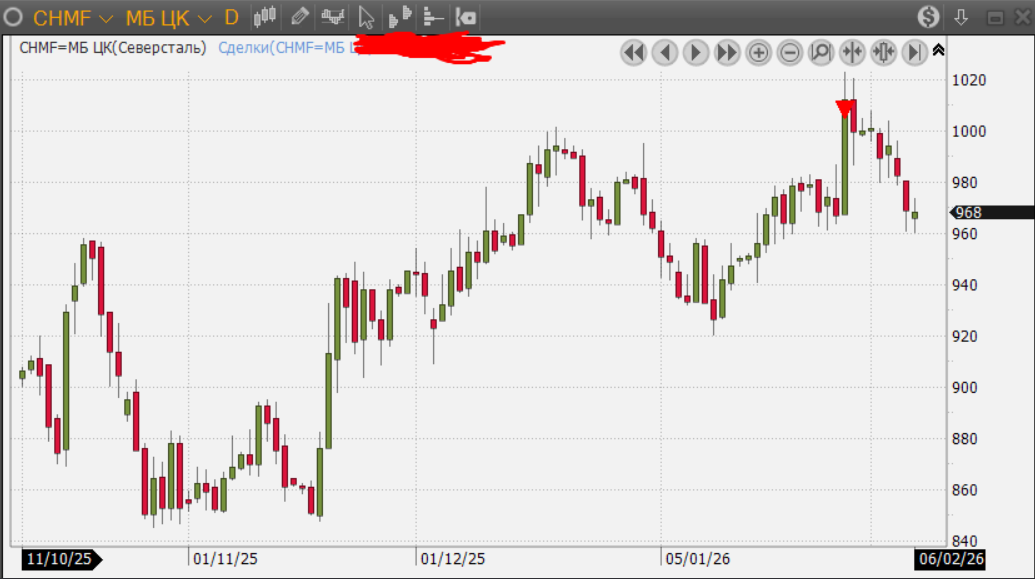Jump to the last bar button

[x=914, y=52]
